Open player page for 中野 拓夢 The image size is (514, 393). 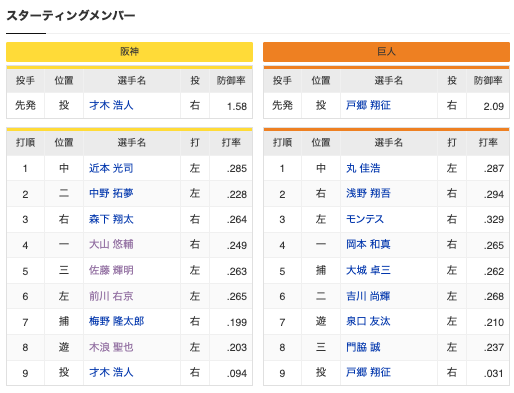111,193
